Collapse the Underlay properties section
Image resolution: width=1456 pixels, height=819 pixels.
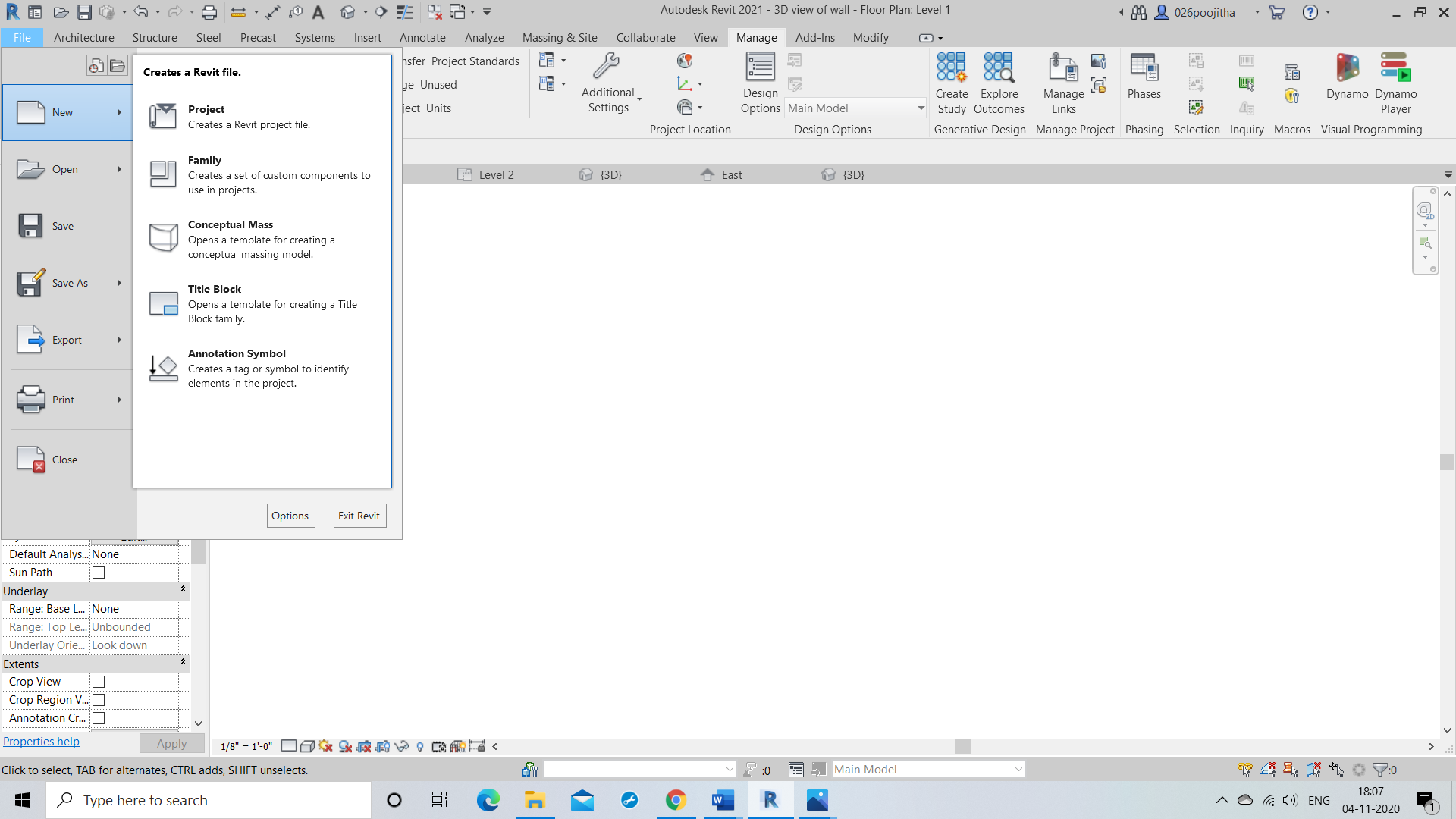tap(182, 591)
